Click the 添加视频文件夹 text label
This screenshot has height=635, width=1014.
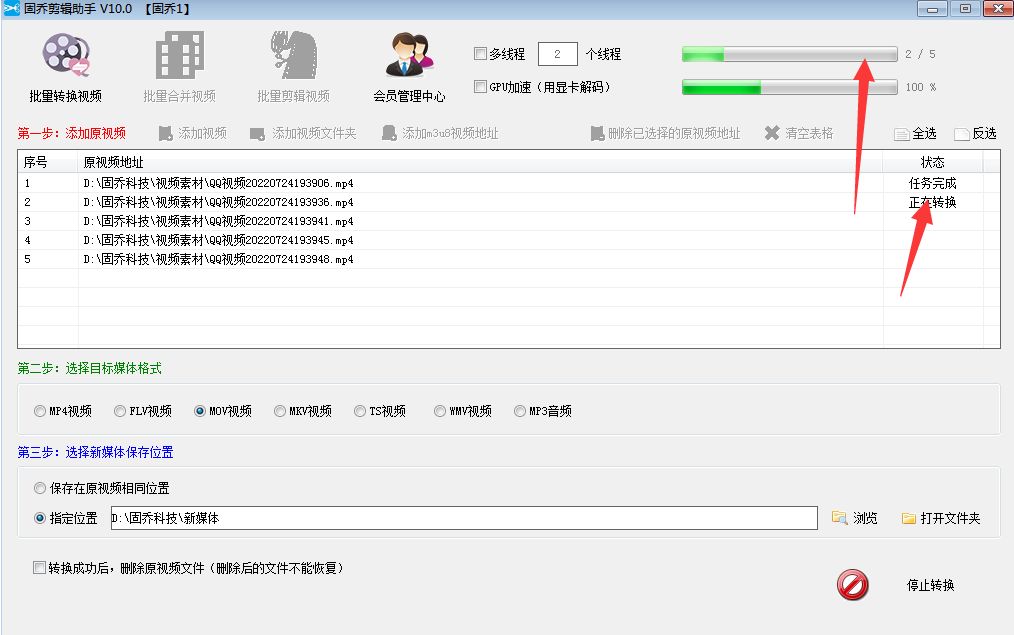pos(314,133)
